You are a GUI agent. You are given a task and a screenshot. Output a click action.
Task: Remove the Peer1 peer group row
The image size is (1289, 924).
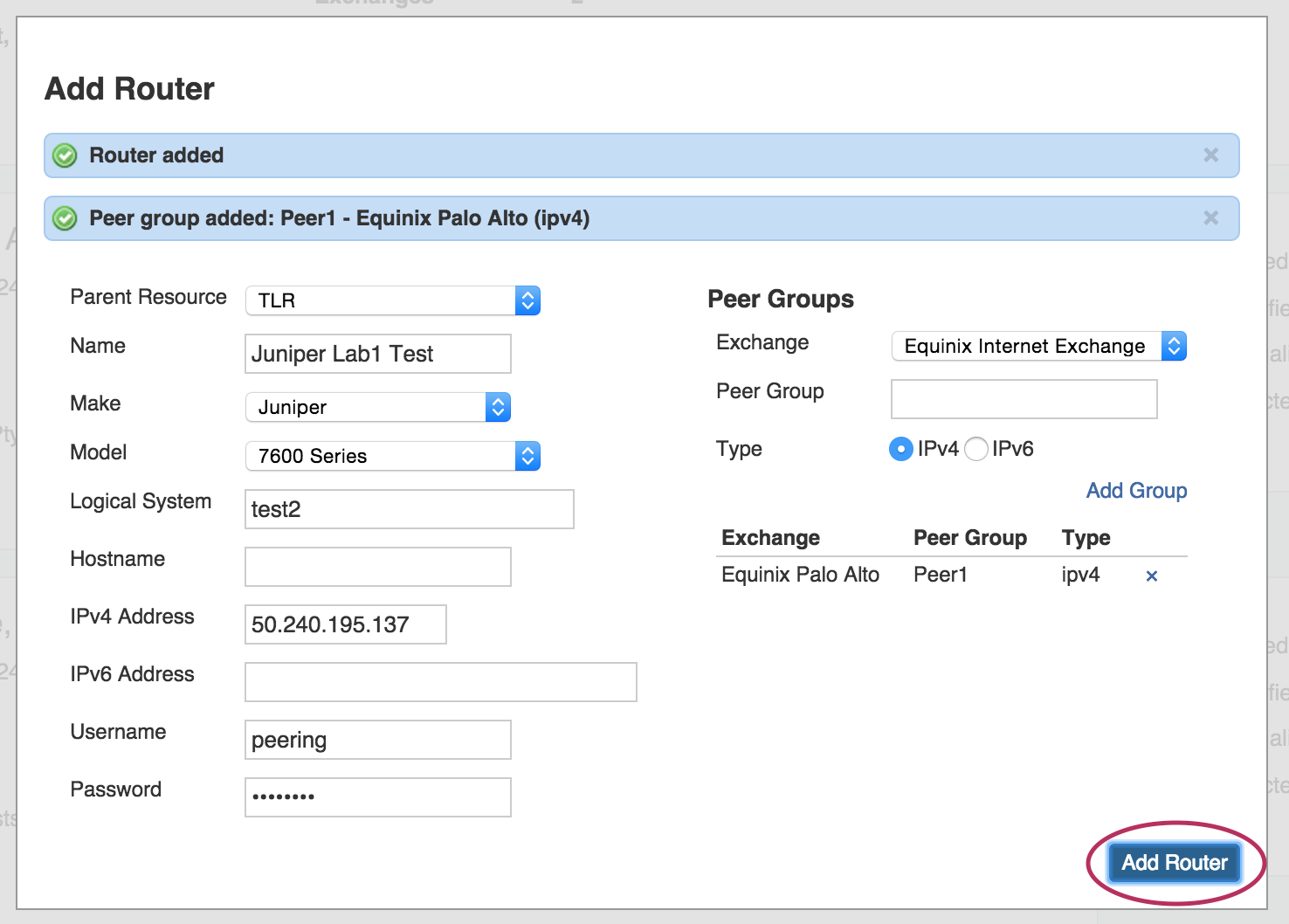(x=1151, y=576)
